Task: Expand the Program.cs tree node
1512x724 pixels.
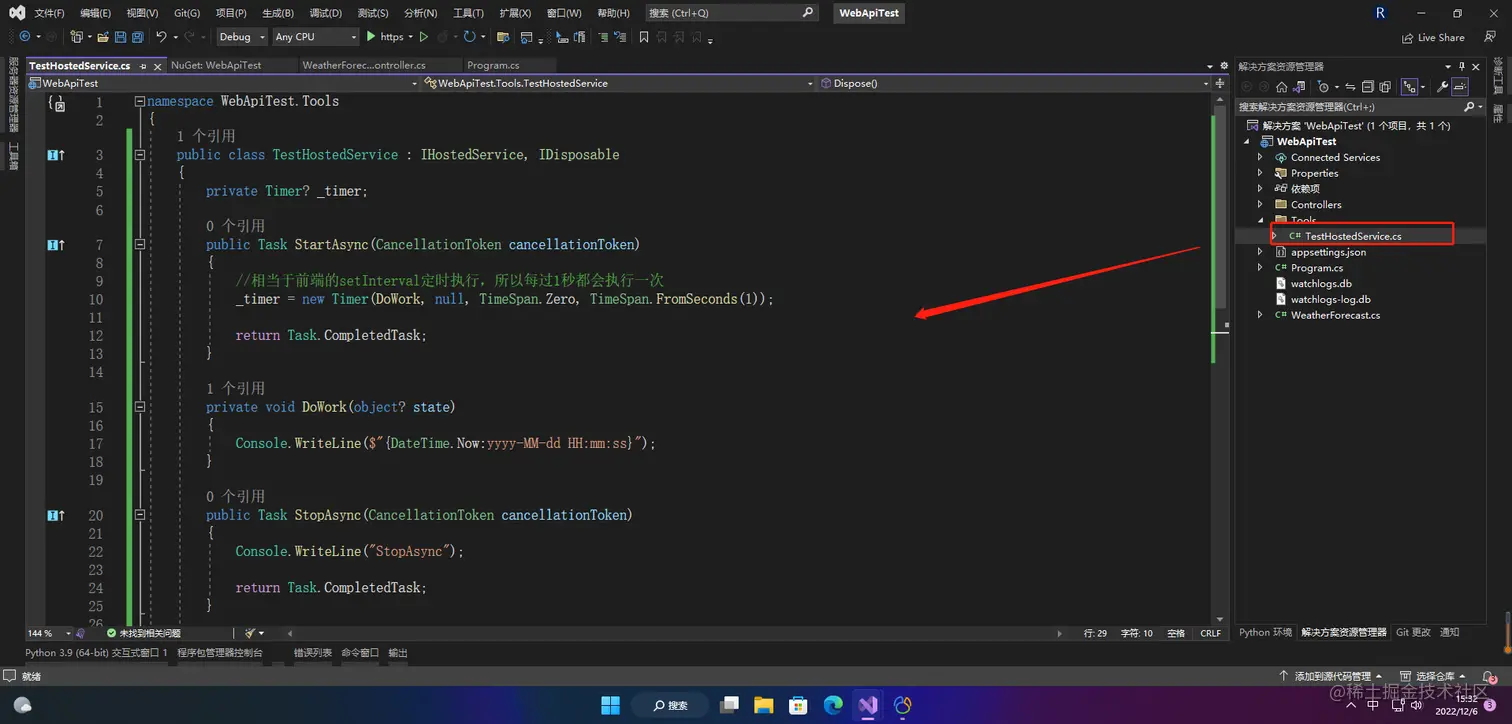Action: tap(1260, 268)
